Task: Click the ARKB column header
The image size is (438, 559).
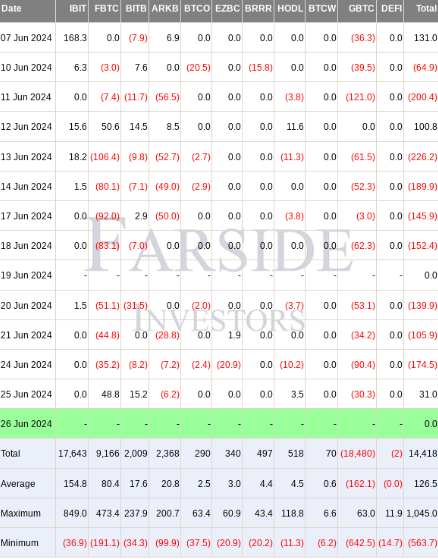Action: (x=165, y=9)
